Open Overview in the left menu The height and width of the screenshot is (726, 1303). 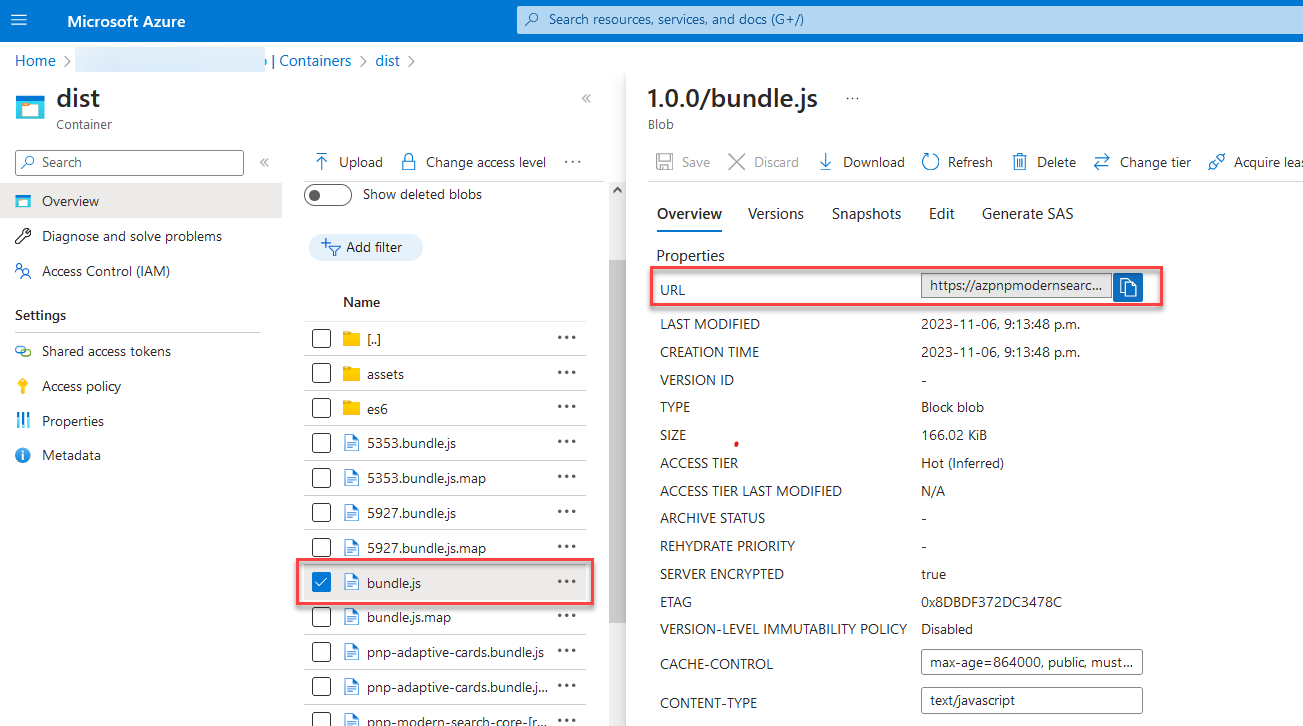pos(141,201)
